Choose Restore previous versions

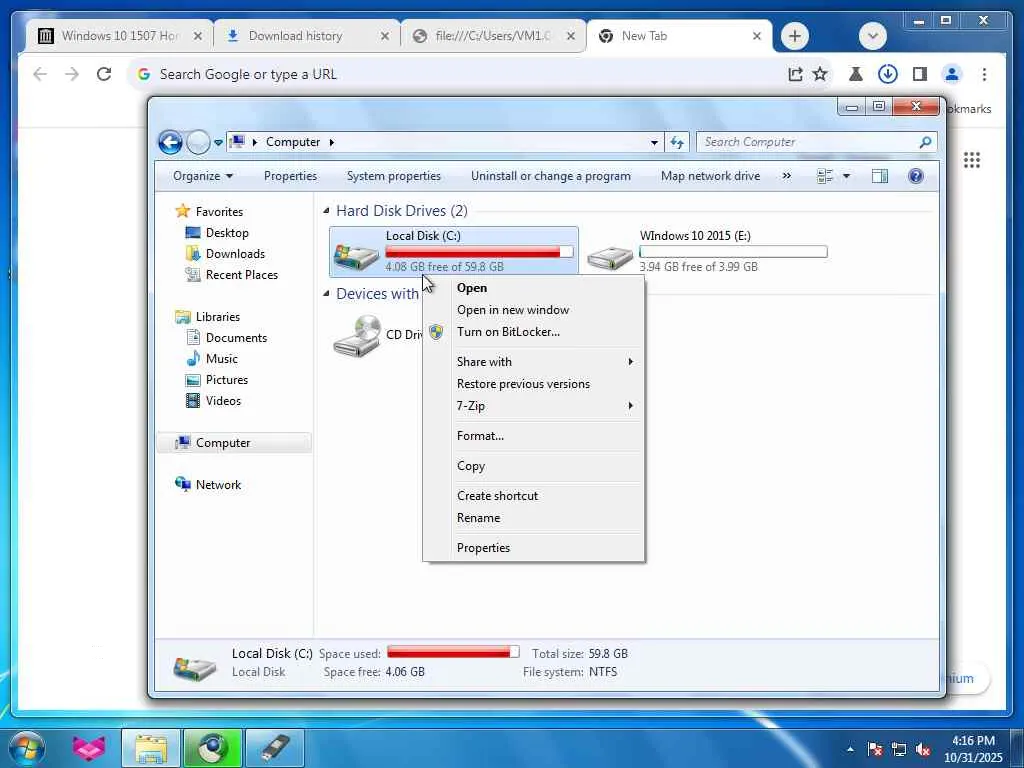[534, 384]
